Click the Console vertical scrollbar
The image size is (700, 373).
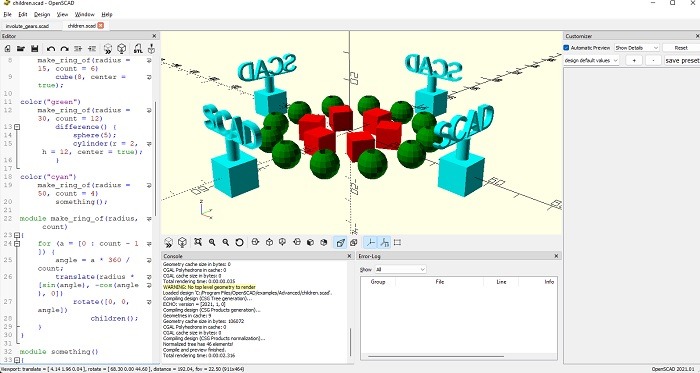[350, 343]
